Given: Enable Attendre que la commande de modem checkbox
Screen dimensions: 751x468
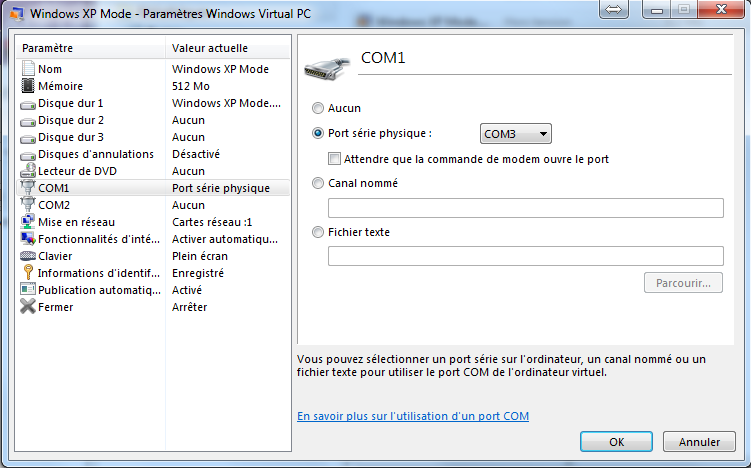Looking at the screenshot, I should (x=335, y=158).
